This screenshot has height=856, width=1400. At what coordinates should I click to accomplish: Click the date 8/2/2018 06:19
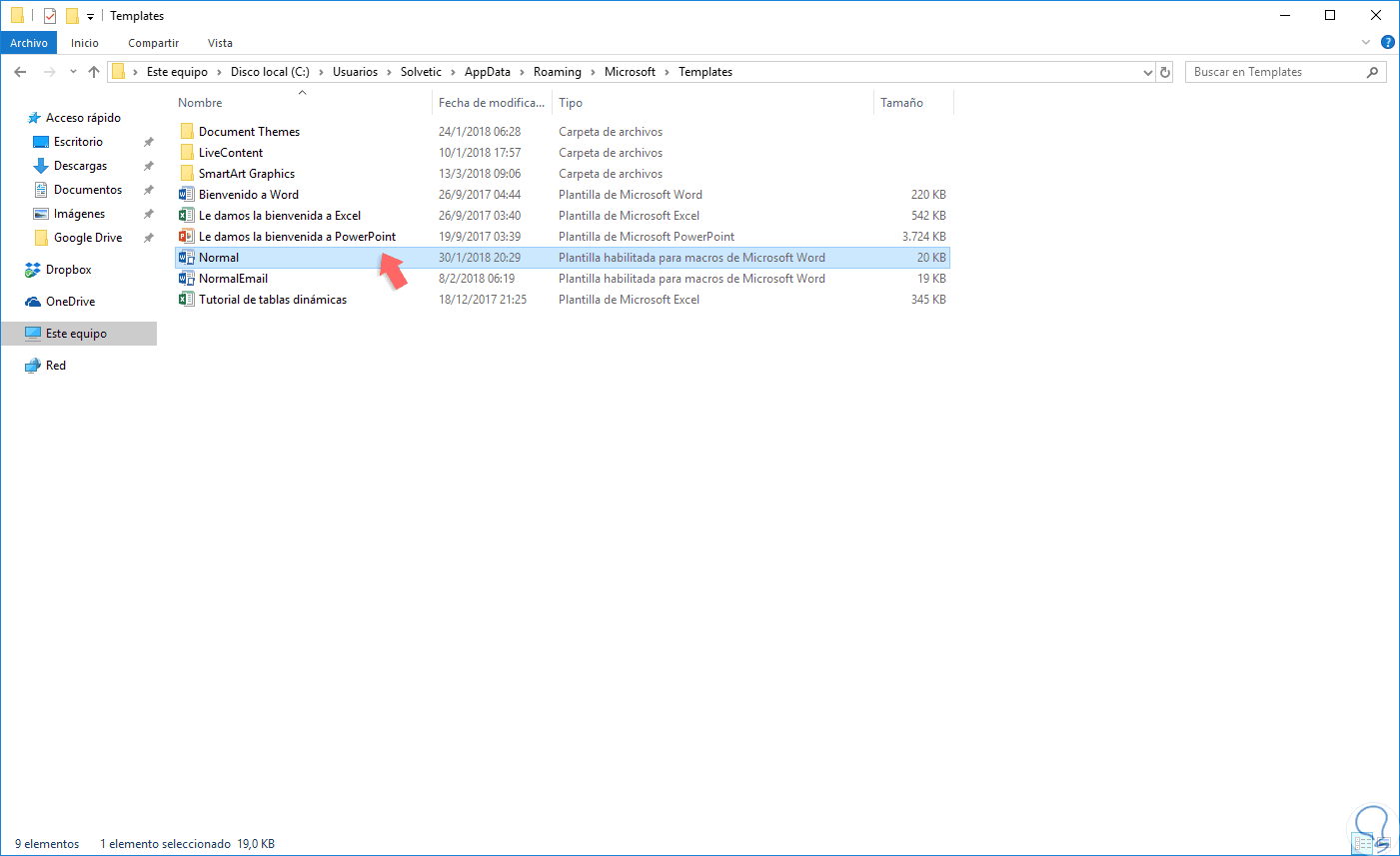(477, 279)
